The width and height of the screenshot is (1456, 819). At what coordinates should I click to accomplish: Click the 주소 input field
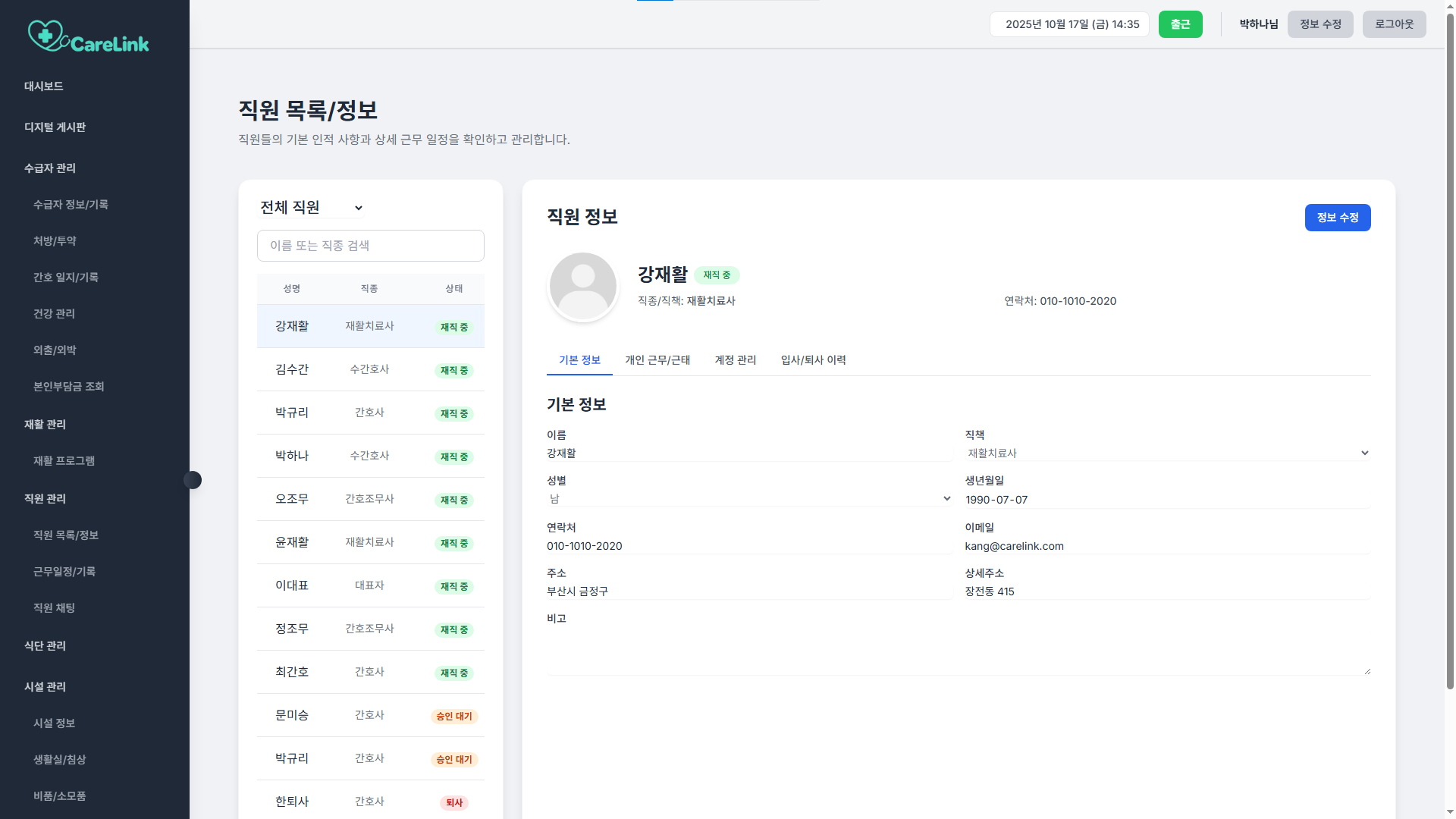click(x=749, y=591)
